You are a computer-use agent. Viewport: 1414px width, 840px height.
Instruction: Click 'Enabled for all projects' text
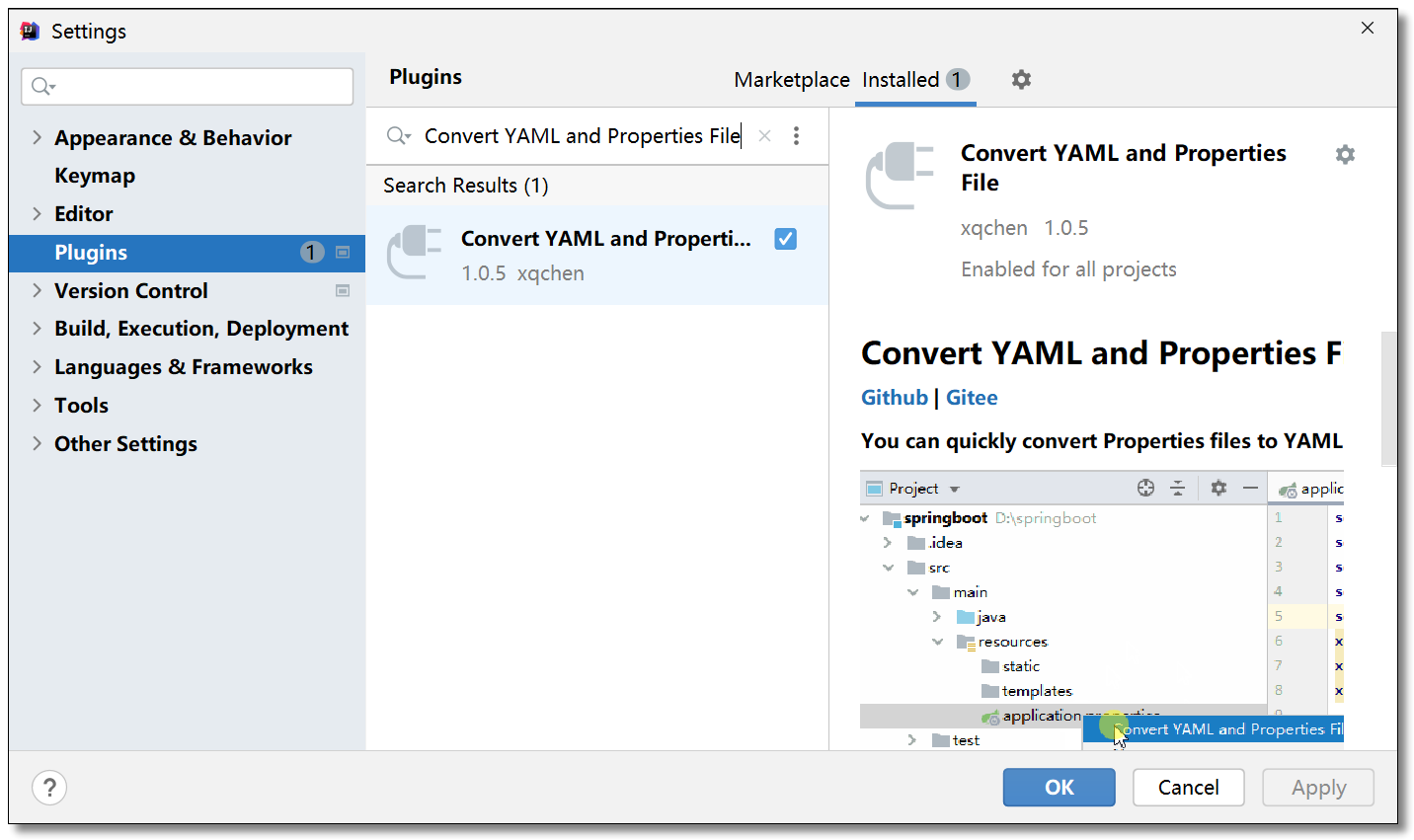pyautogui.click(x=1068, y=269)
